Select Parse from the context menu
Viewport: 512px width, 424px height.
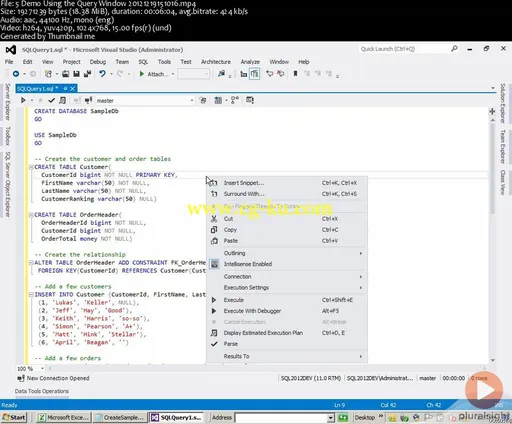[x=287, y=344]
